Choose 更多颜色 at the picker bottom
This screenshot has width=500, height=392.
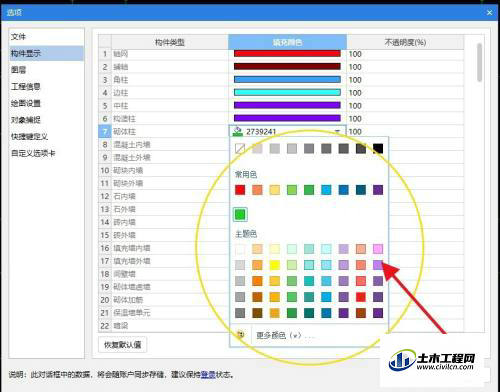(x=285, y=335)
